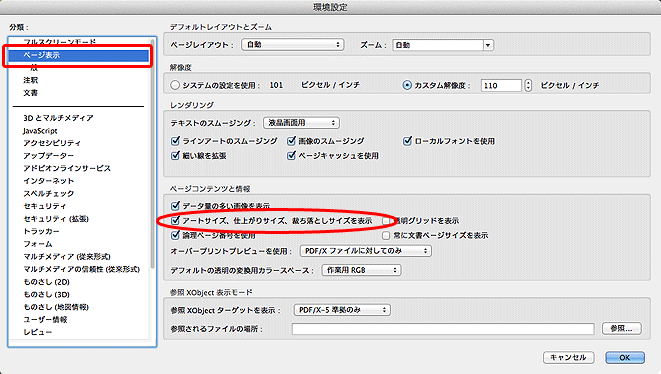661x374 pixels.
Task: Click the custom resolution field showing 110
Action: 501,86
